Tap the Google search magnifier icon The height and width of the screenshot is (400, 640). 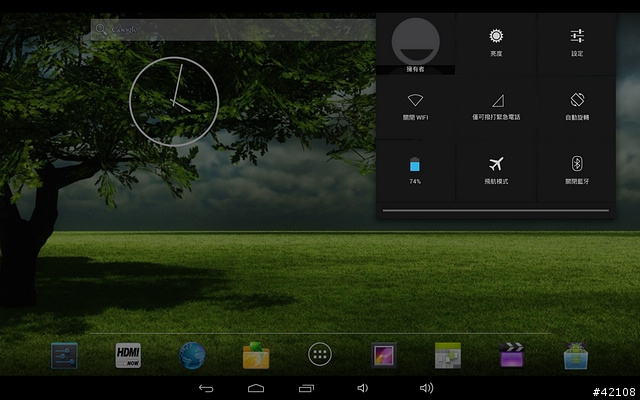click(x=101, y=29)
